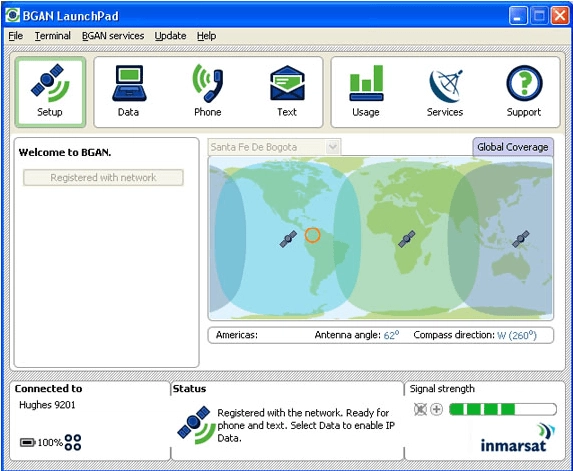The width and height of the screenshot is (573, 471).
Task: Click the Registered with network button
Action: tap(103, 178)
